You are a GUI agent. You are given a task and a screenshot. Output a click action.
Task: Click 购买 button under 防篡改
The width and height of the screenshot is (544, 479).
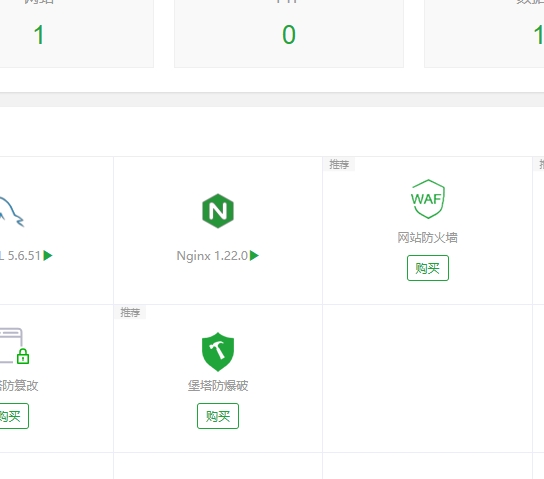tap(14, 416)
